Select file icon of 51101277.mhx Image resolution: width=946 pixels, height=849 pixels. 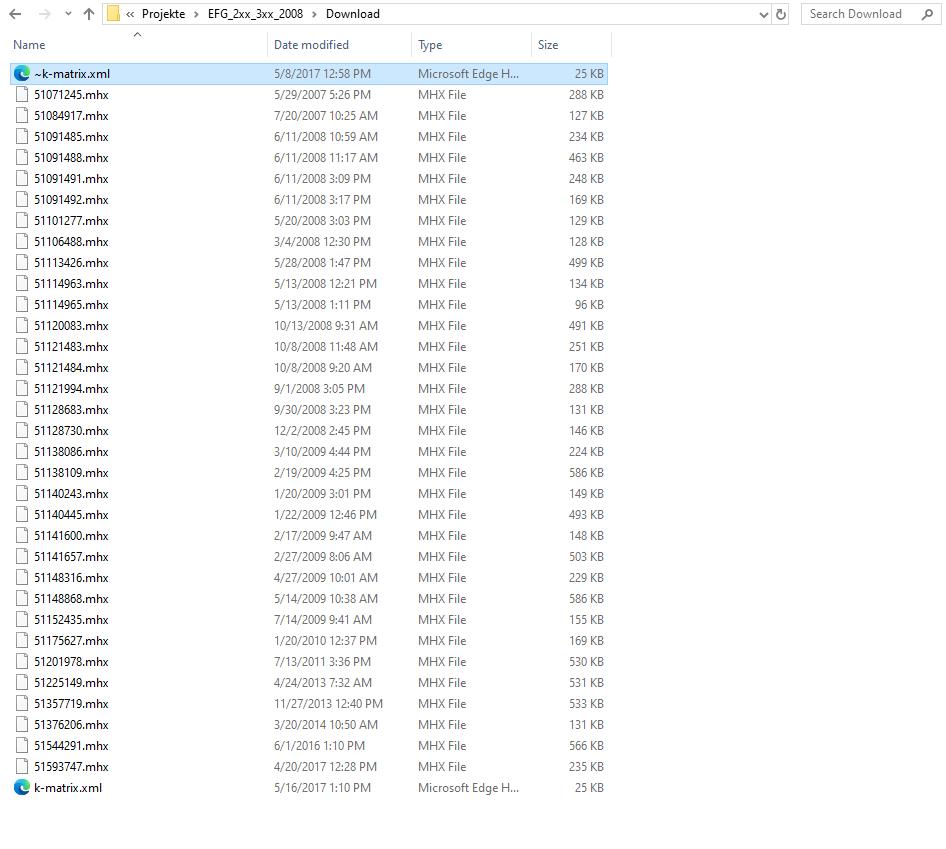22,221
